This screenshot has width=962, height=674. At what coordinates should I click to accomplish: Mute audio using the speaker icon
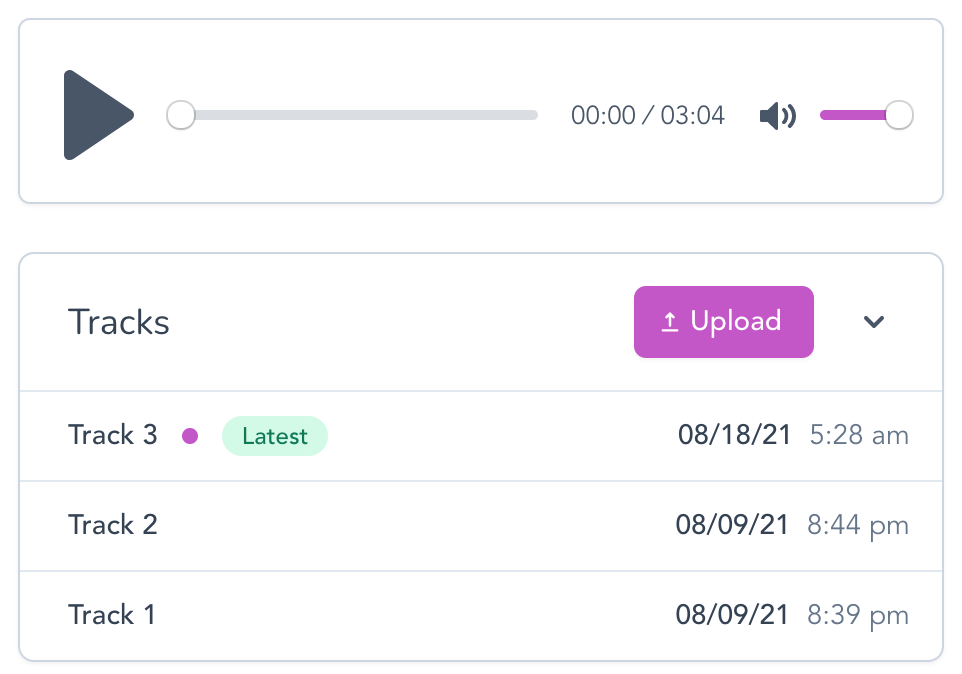coord(777,115)
